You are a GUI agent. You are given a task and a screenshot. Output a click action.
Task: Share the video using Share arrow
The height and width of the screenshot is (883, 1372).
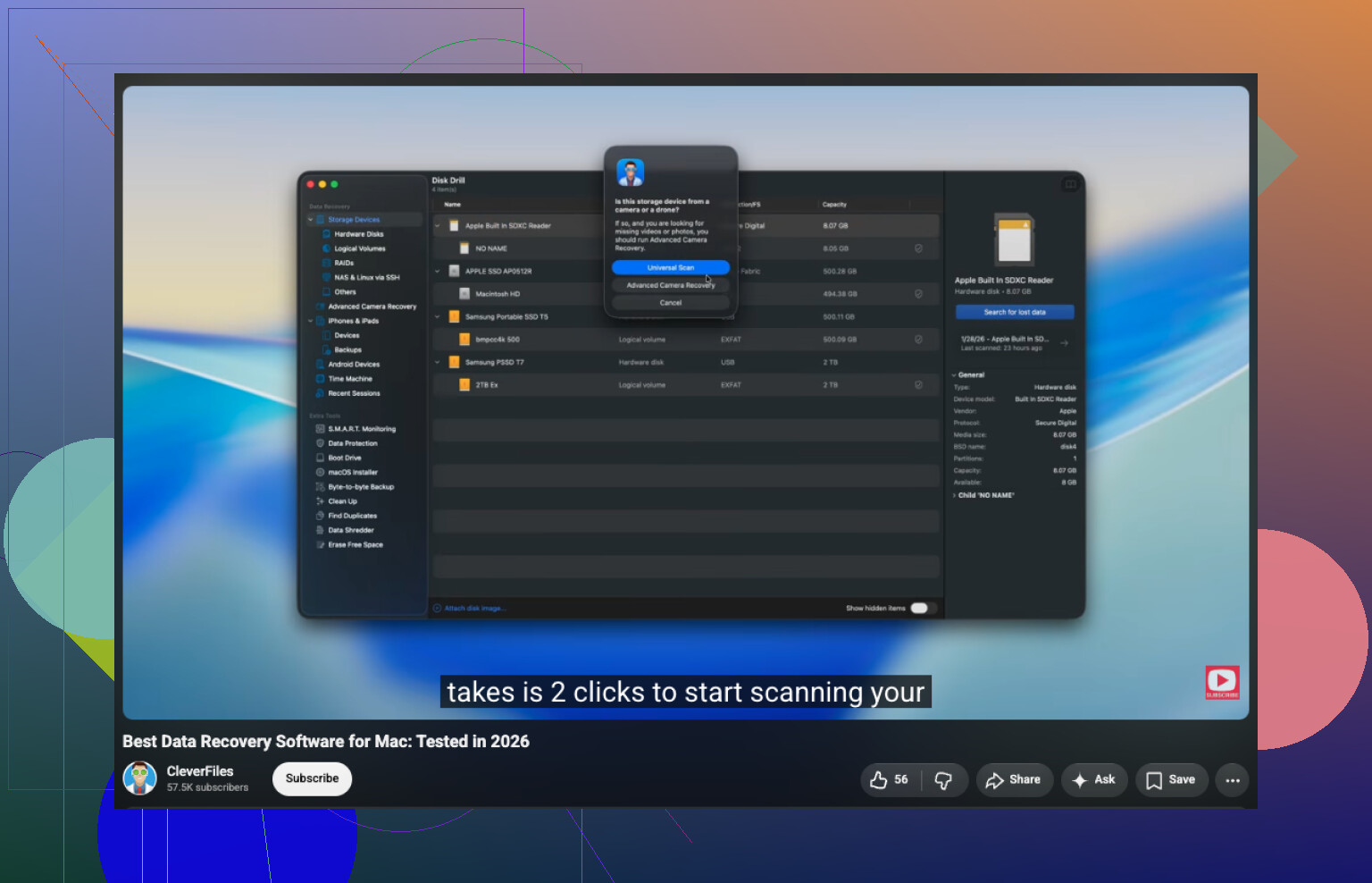coord(1014,780)
